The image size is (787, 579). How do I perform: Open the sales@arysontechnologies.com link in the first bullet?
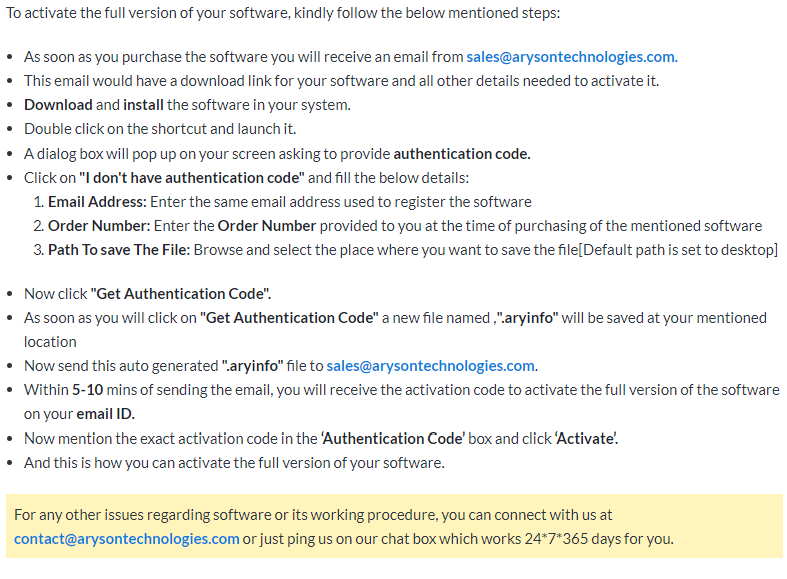pyautogui.click(x=572, y=57)
